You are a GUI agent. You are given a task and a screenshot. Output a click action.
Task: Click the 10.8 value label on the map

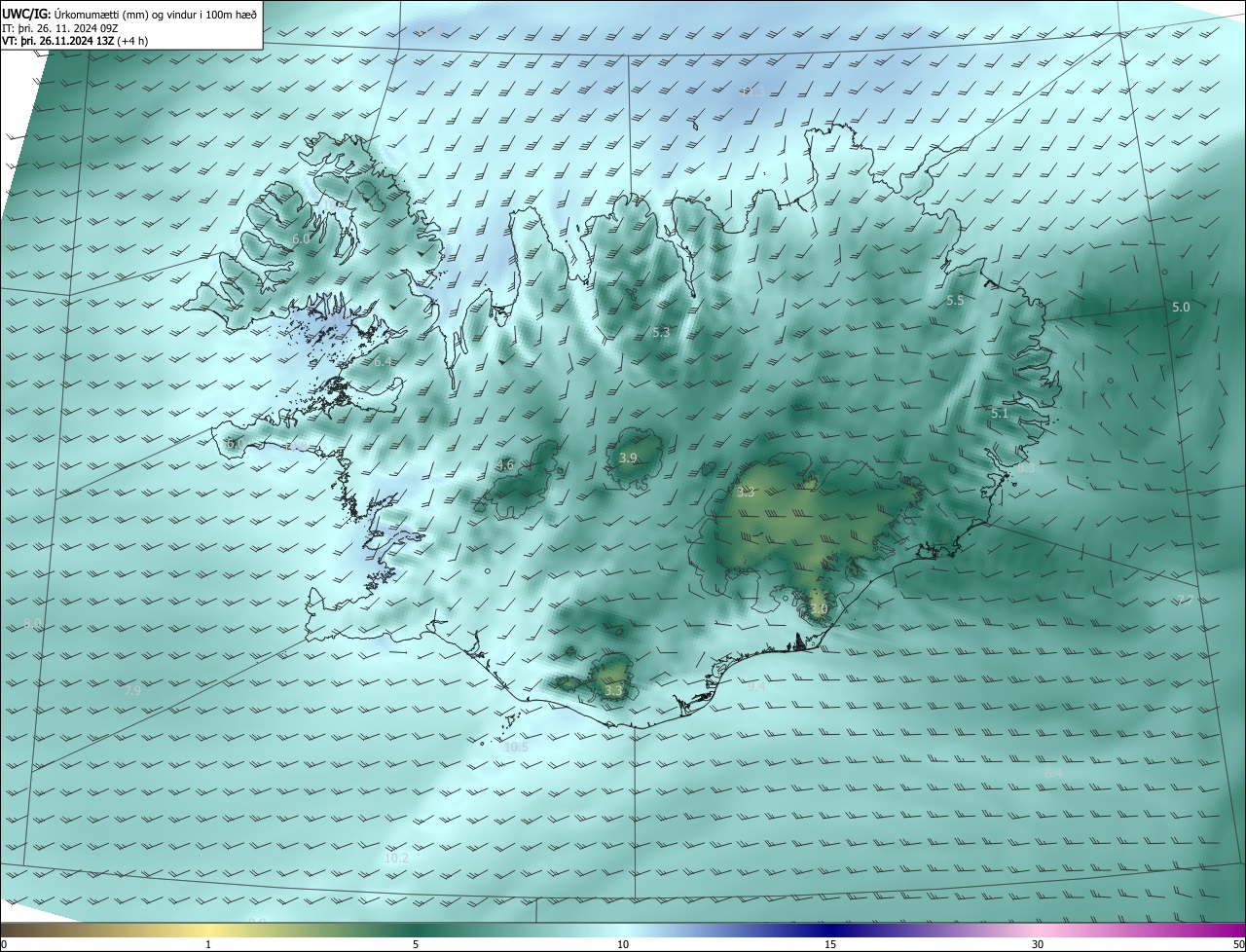[x=296, y=446]
